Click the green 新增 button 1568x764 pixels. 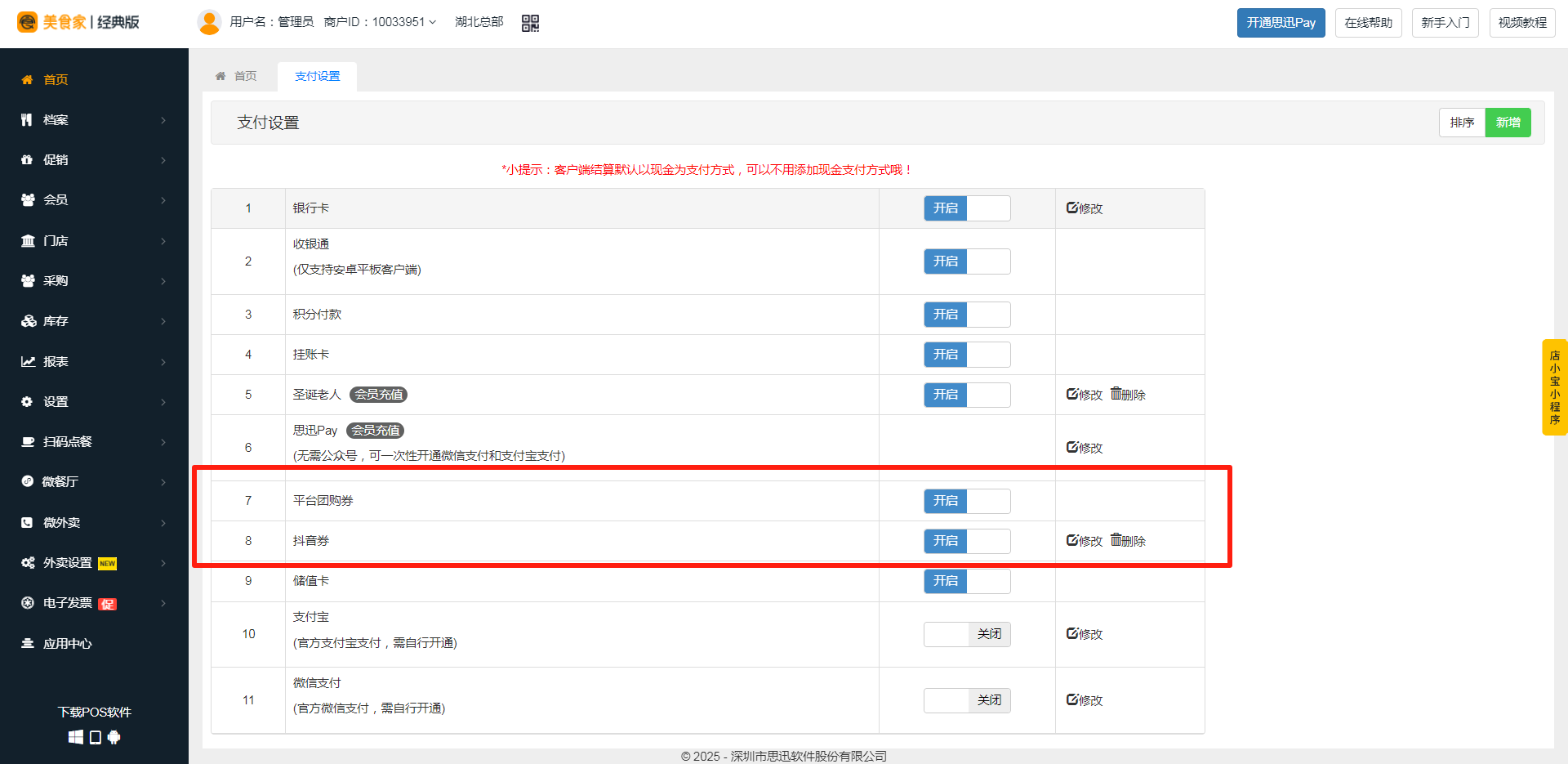click(1508, 123)
